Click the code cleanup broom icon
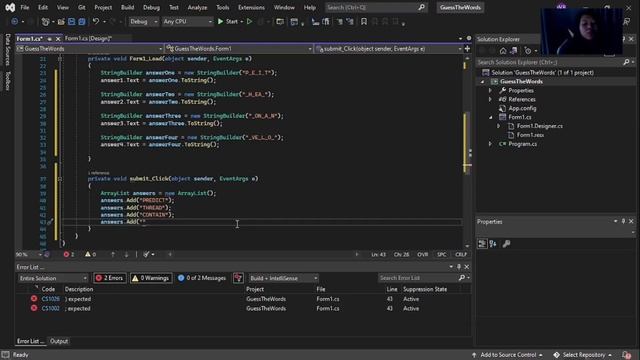640x360 pixels. pos(146,254)
